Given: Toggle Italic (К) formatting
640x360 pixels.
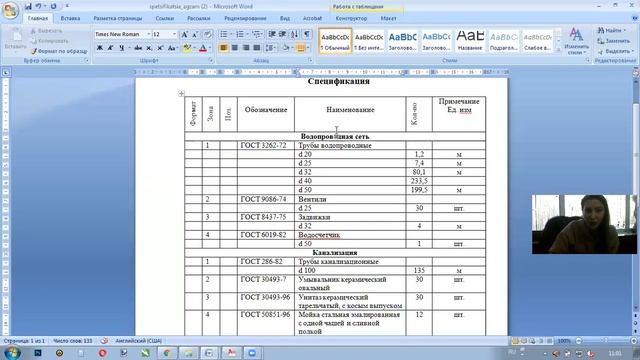Looking at the screenshot, I should 111,48.
